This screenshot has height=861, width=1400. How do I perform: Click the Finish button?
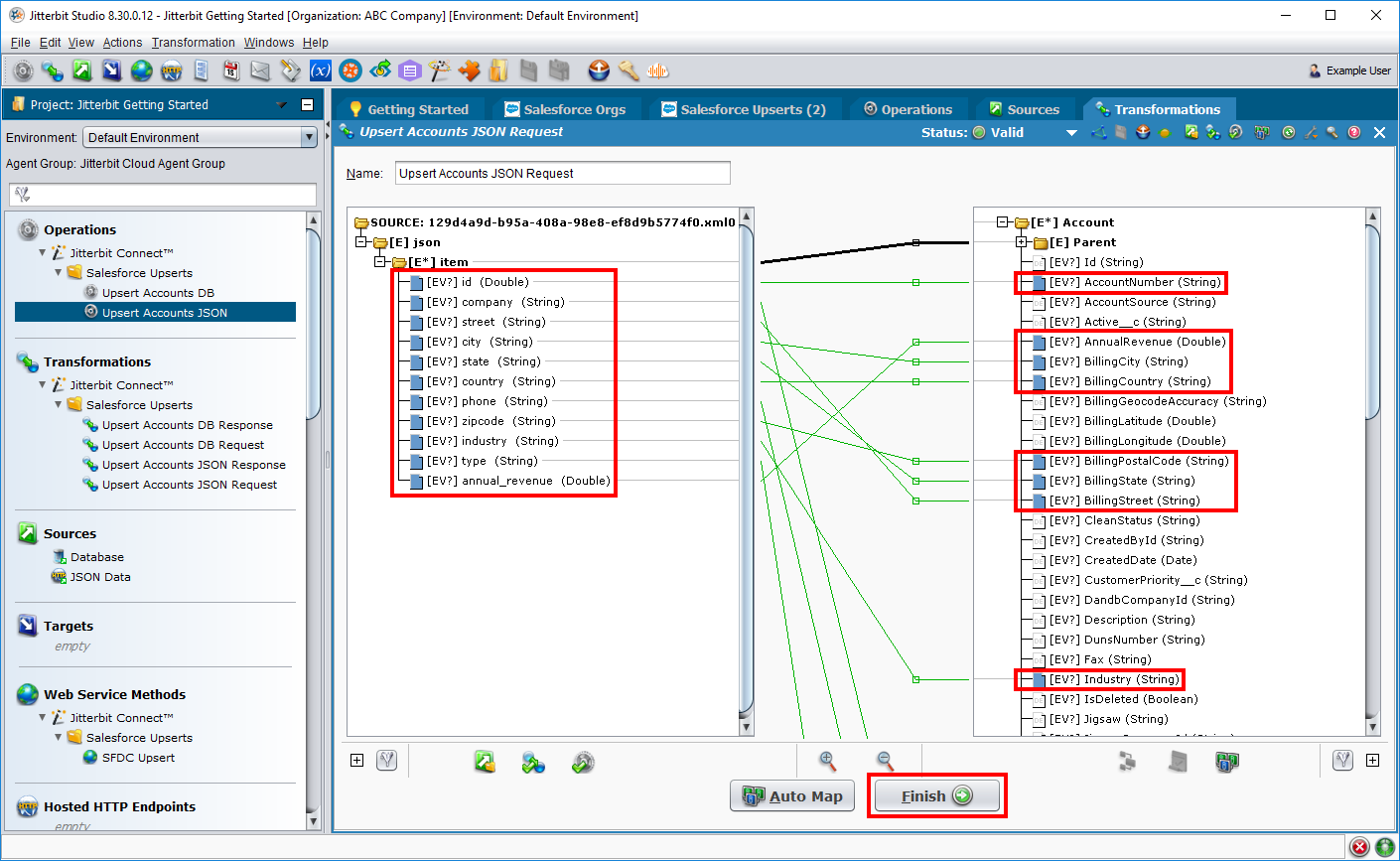pyautogui.click(x=936, y=796)
